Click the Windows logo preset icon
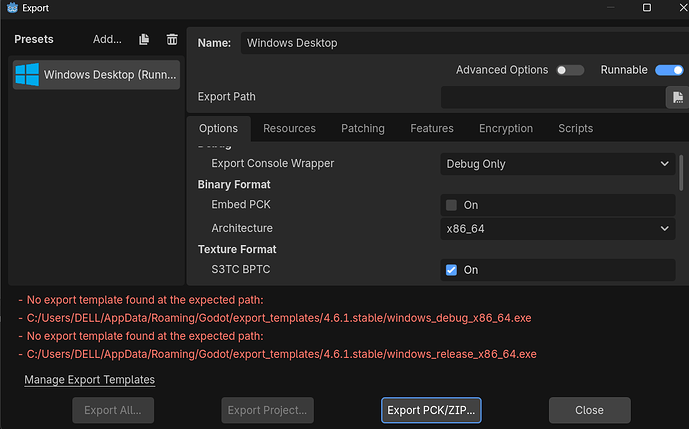 [x=27, y=75]
